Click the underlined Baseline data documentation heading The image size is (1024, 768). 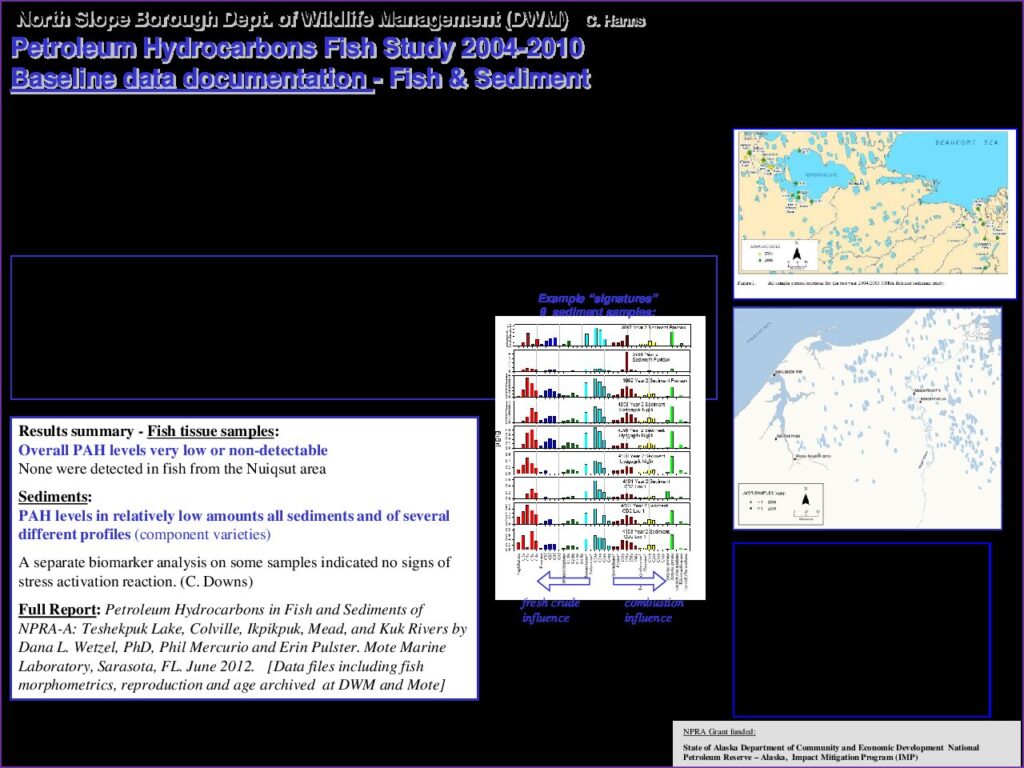coord(190,80)
